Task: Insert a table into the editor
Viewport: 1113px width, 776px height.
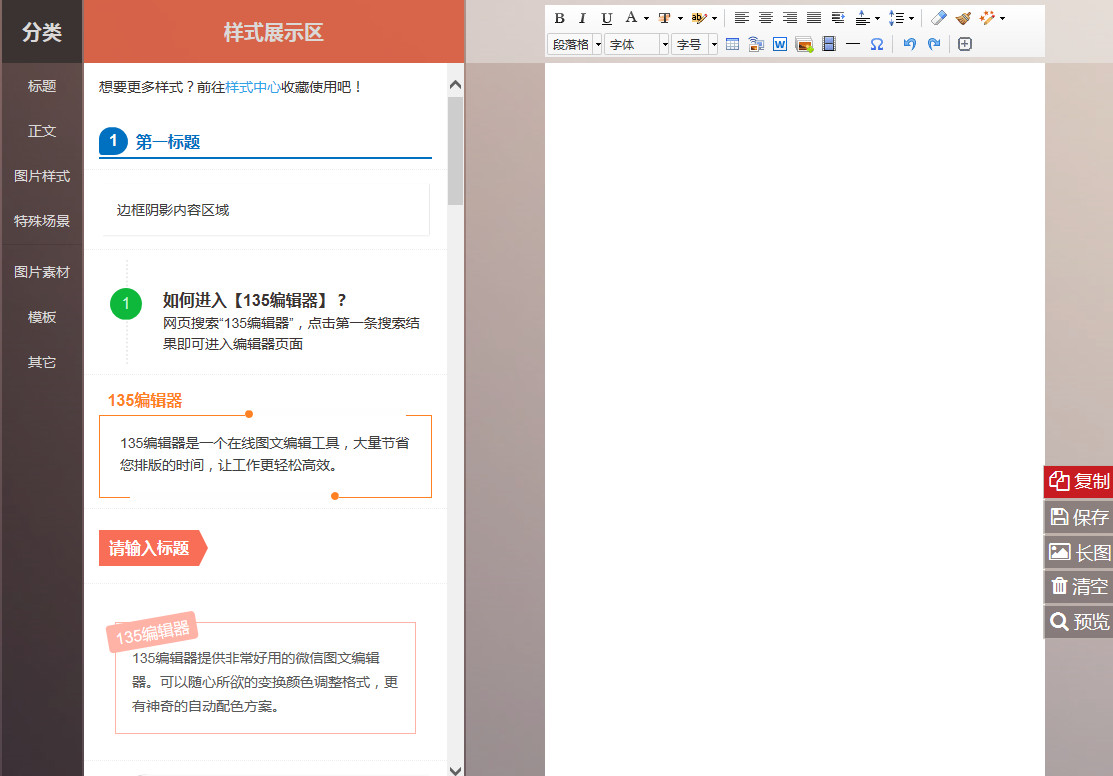Action: point(733,44)
